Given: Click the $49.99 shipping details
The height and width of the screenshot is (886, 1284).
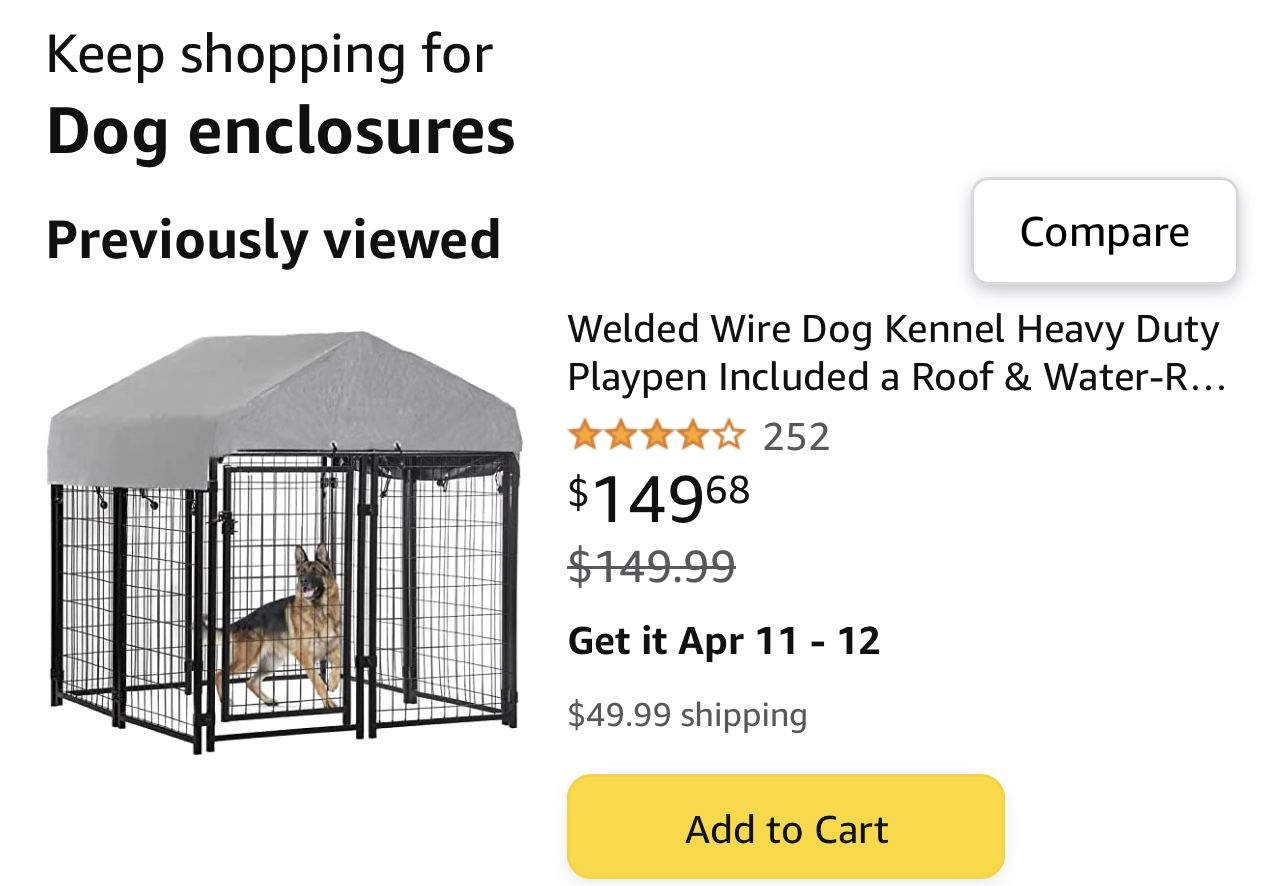Looking at the screenshot, I should (687, 713).
